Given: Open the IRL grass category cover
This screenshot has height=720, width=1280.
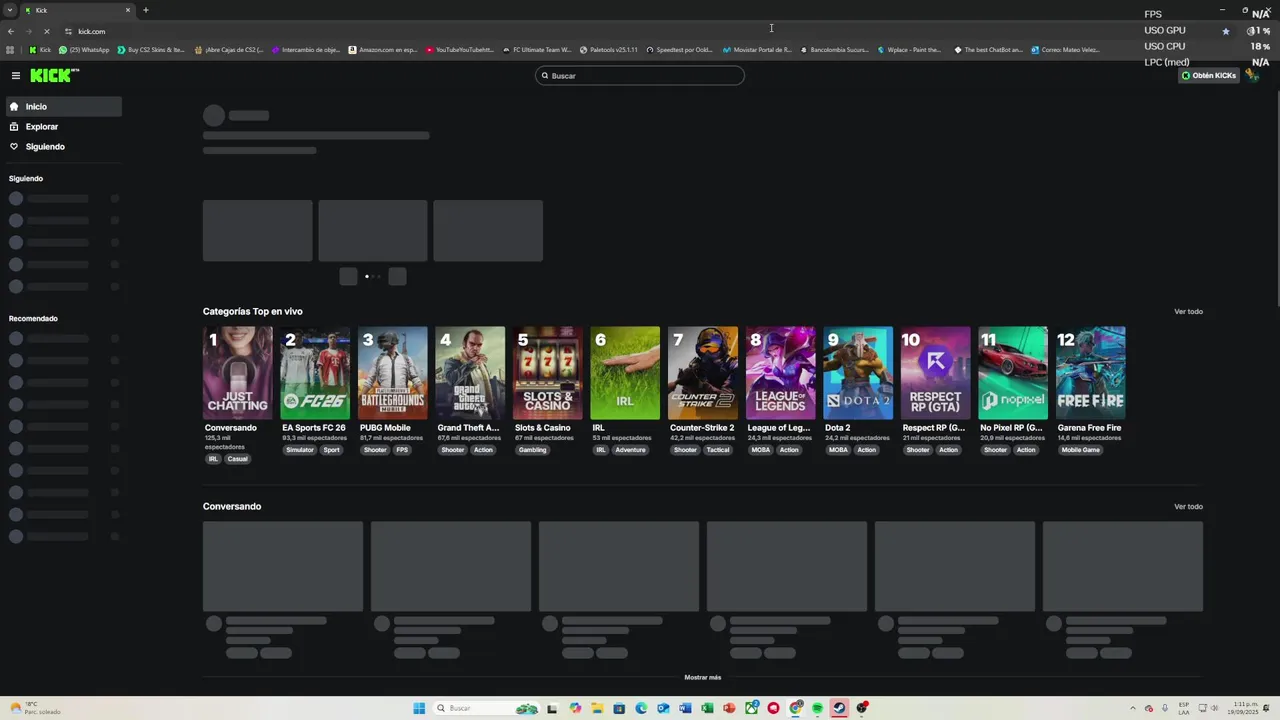Looking at the screenshot, I should [x=625, y=373].
